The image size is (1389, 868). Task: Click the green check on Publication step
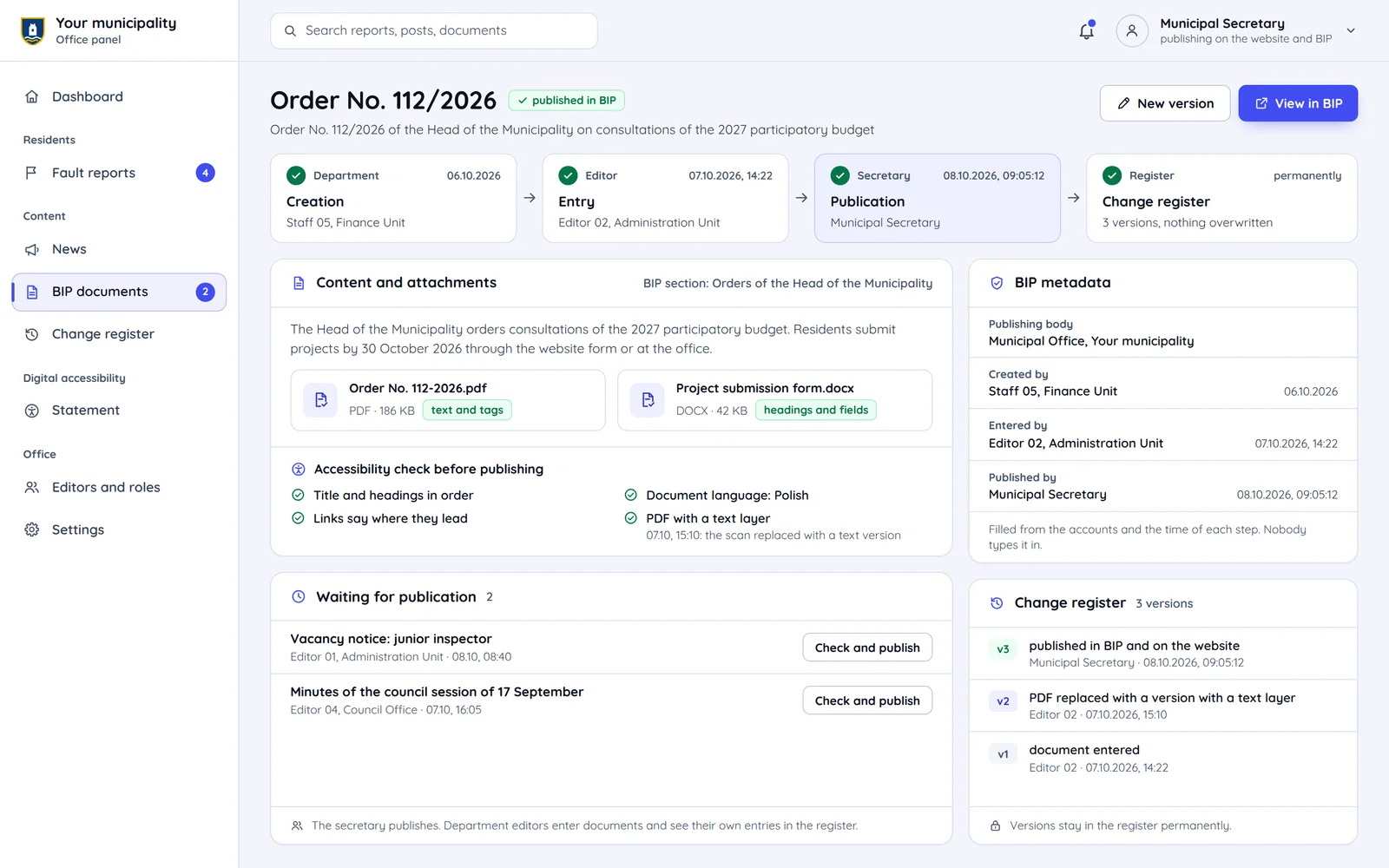(839, 175)
